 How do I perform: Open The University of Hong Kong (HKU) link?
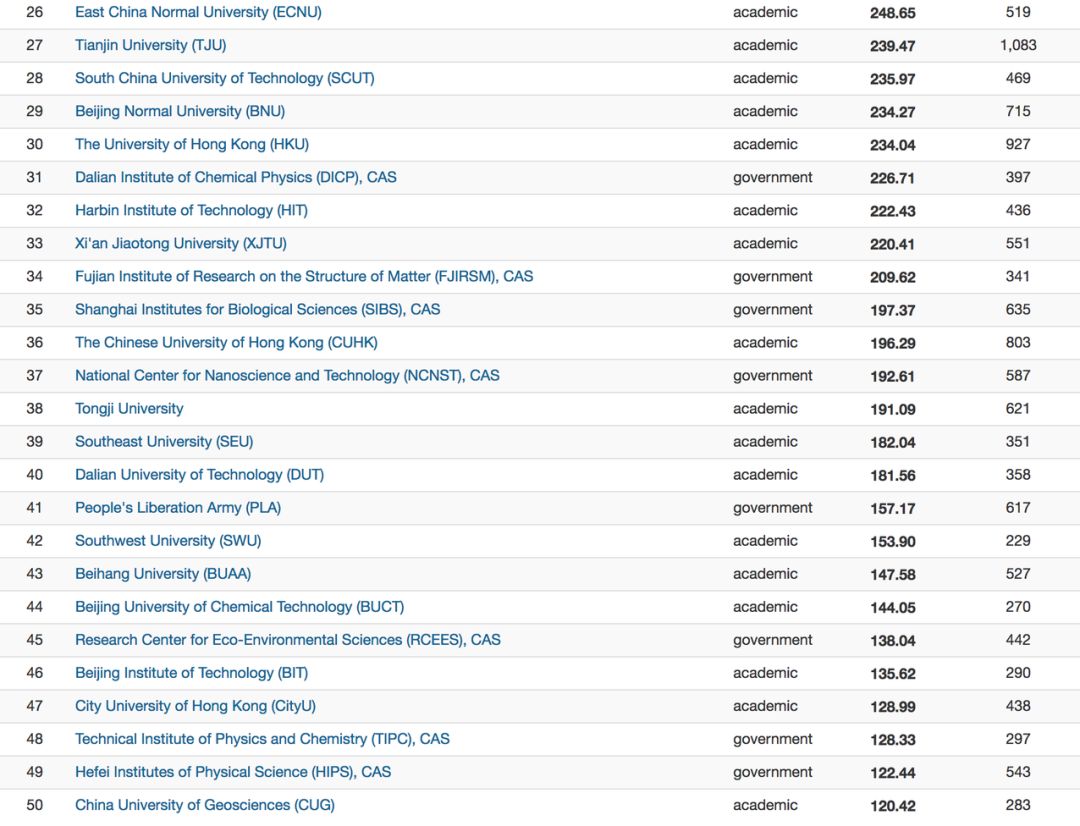[x=192, y=145]
